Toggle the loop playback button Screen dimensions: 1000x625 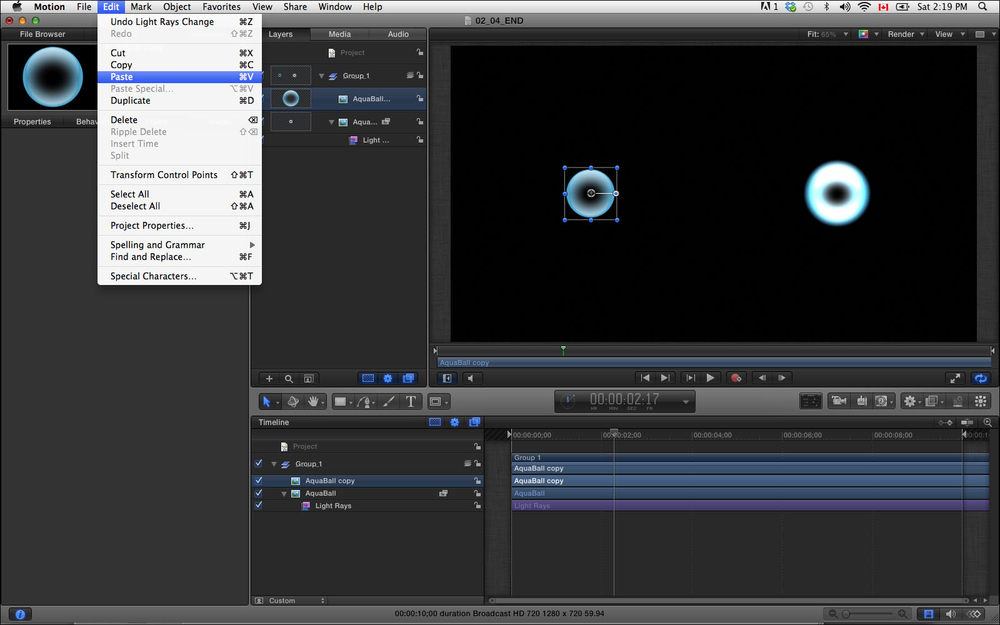(x=981, y=378)
